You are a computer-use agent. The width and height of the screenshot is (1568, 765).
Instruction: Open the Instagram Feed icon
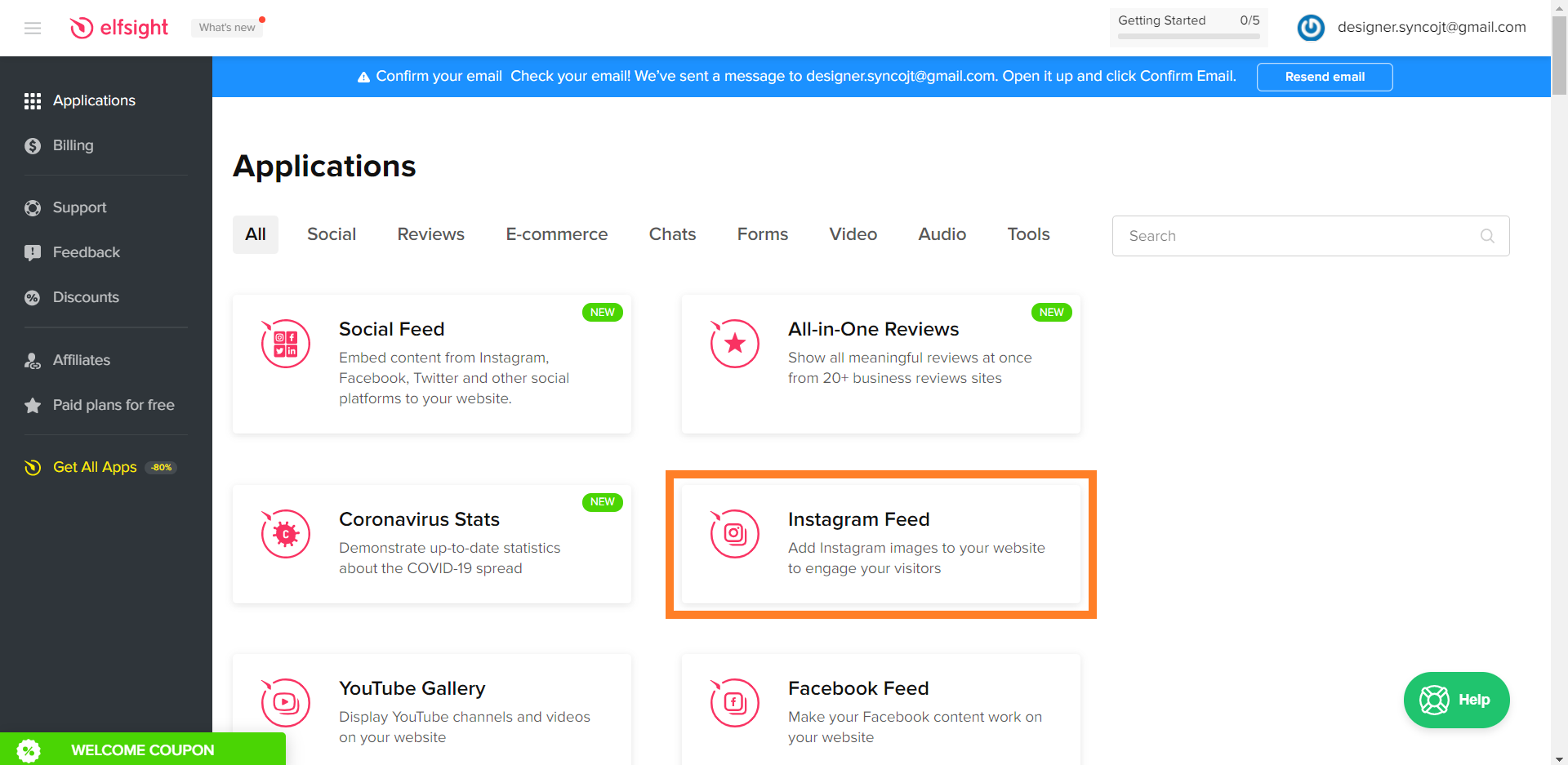point(734,534)
